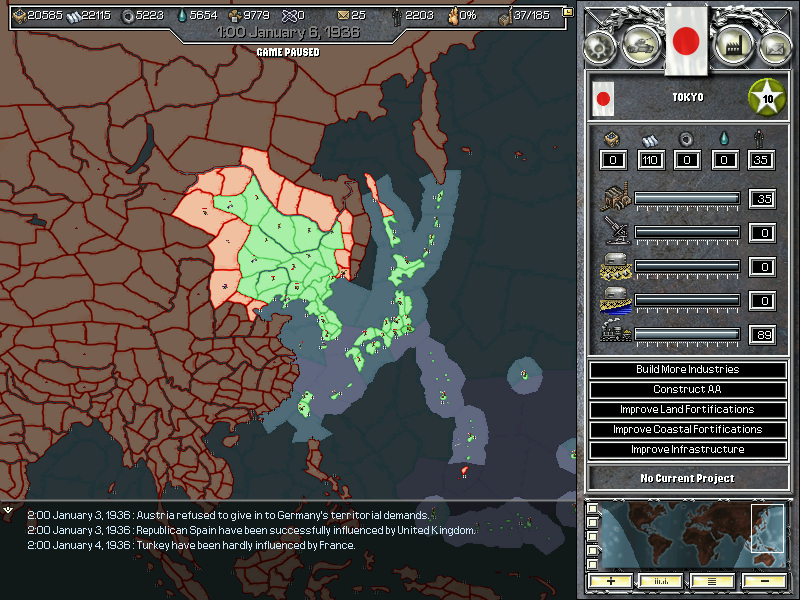Click Improve Infrastructure button
The image size is (800, 600).
[687, 450]
